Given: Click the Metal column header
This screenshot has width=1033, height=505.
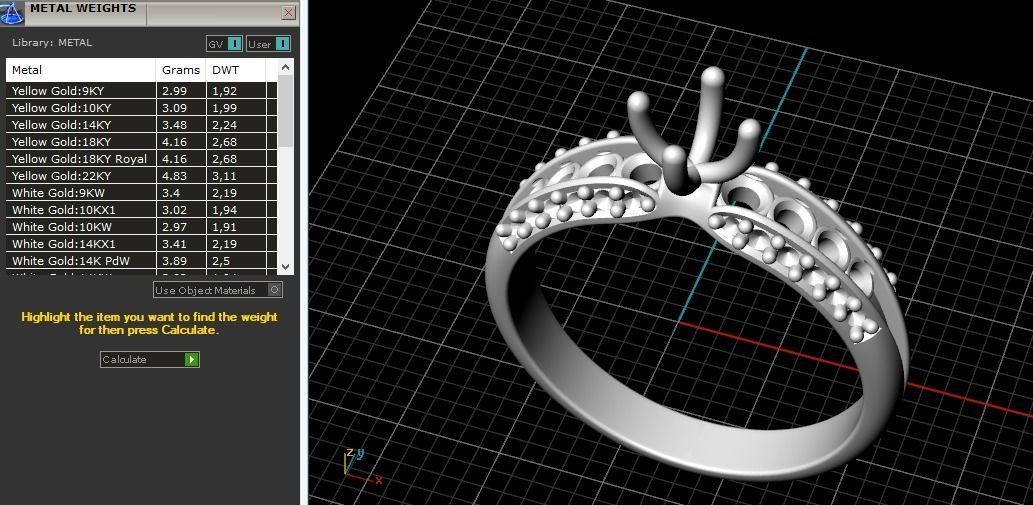Looking at the screenshot, I should (81, 70).
